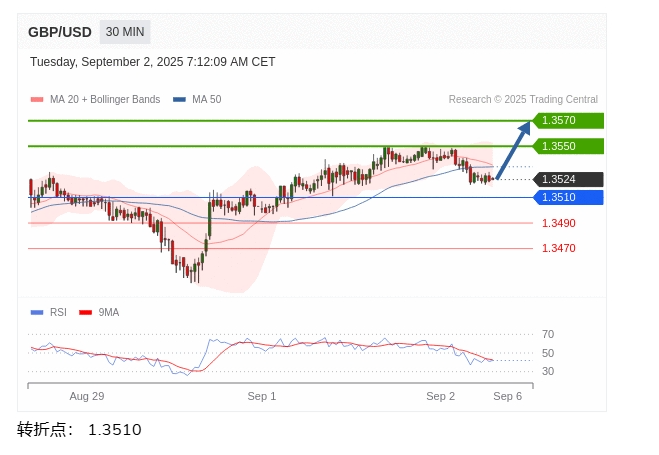Click the 'Aug 29' time axis label
The width and height of the screenshot is (659, 455).
(87, 396)
